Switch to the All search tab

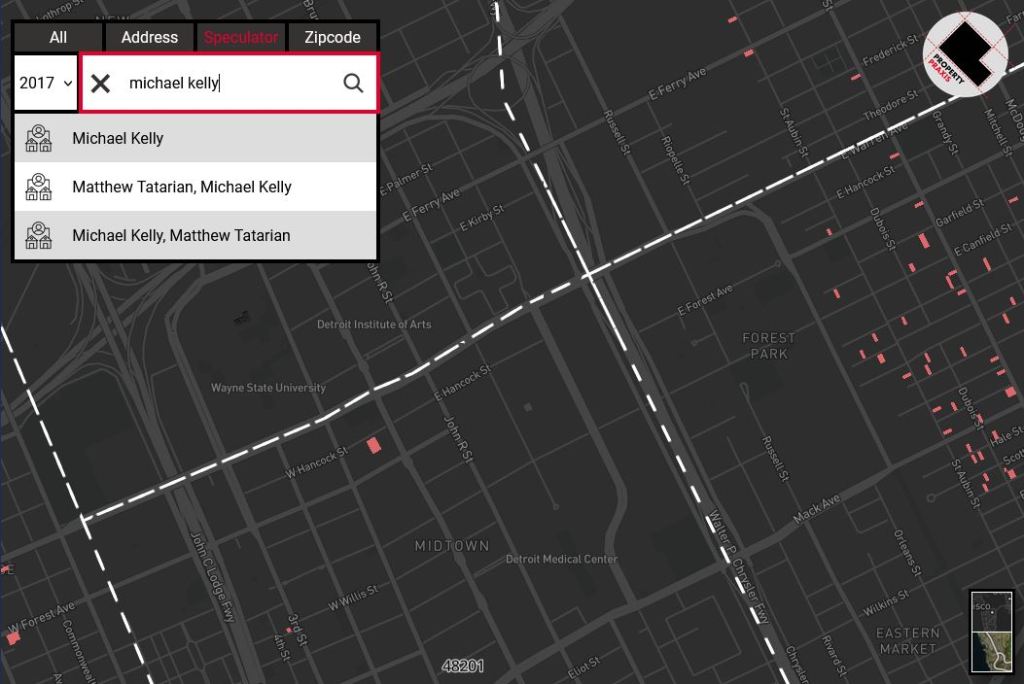[x=58, y=37]
